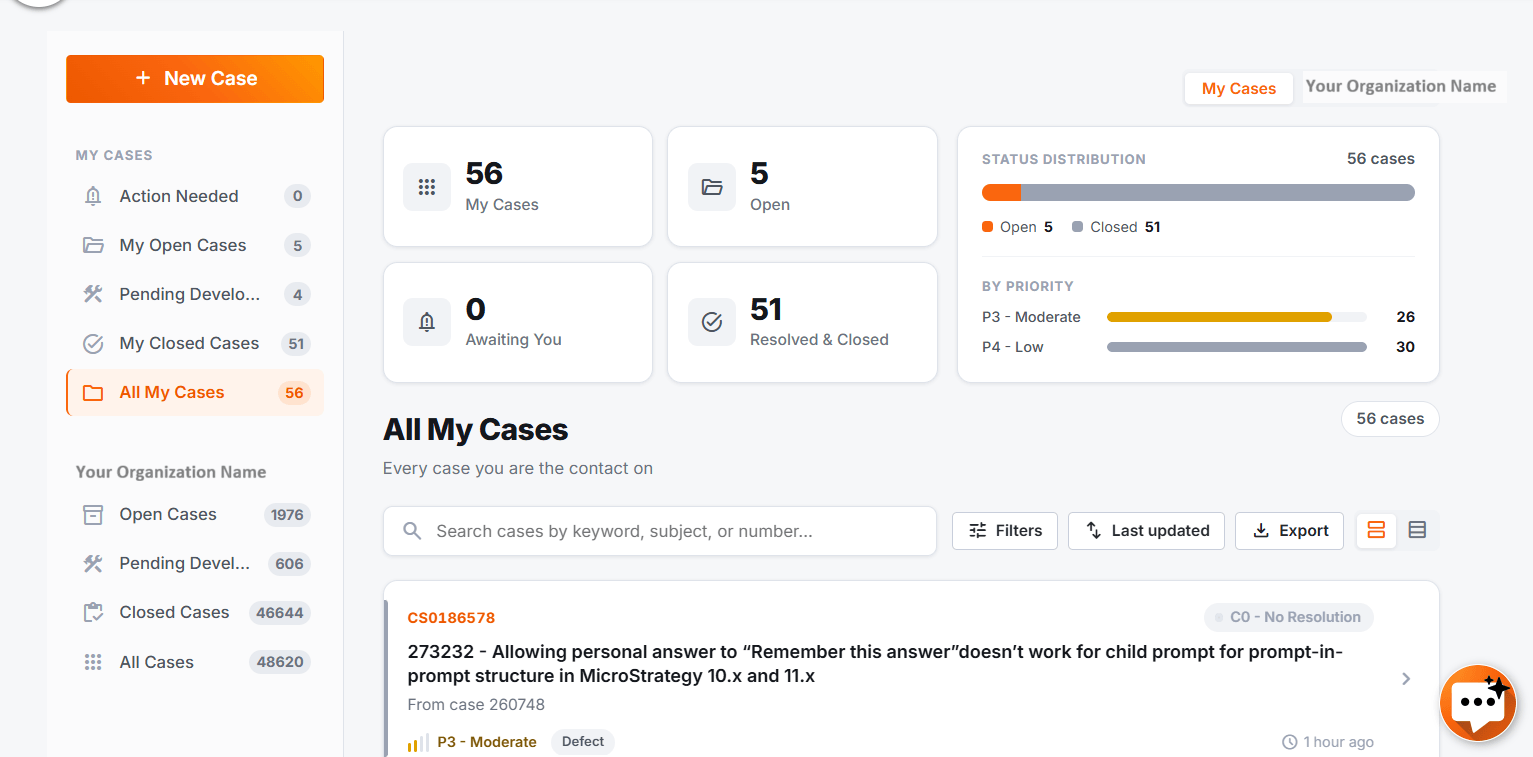This screenshot has height=757, width=1533.
Task: Switch to compact list view icon
Action: tap(1417, 530)
